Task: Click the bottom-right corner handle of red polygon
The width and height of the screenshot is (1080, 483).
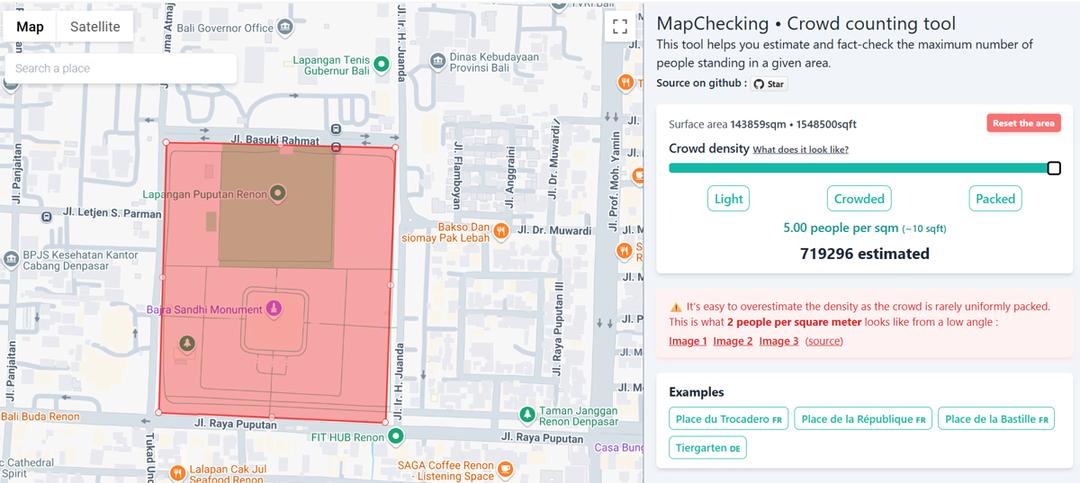Action: 385,422
